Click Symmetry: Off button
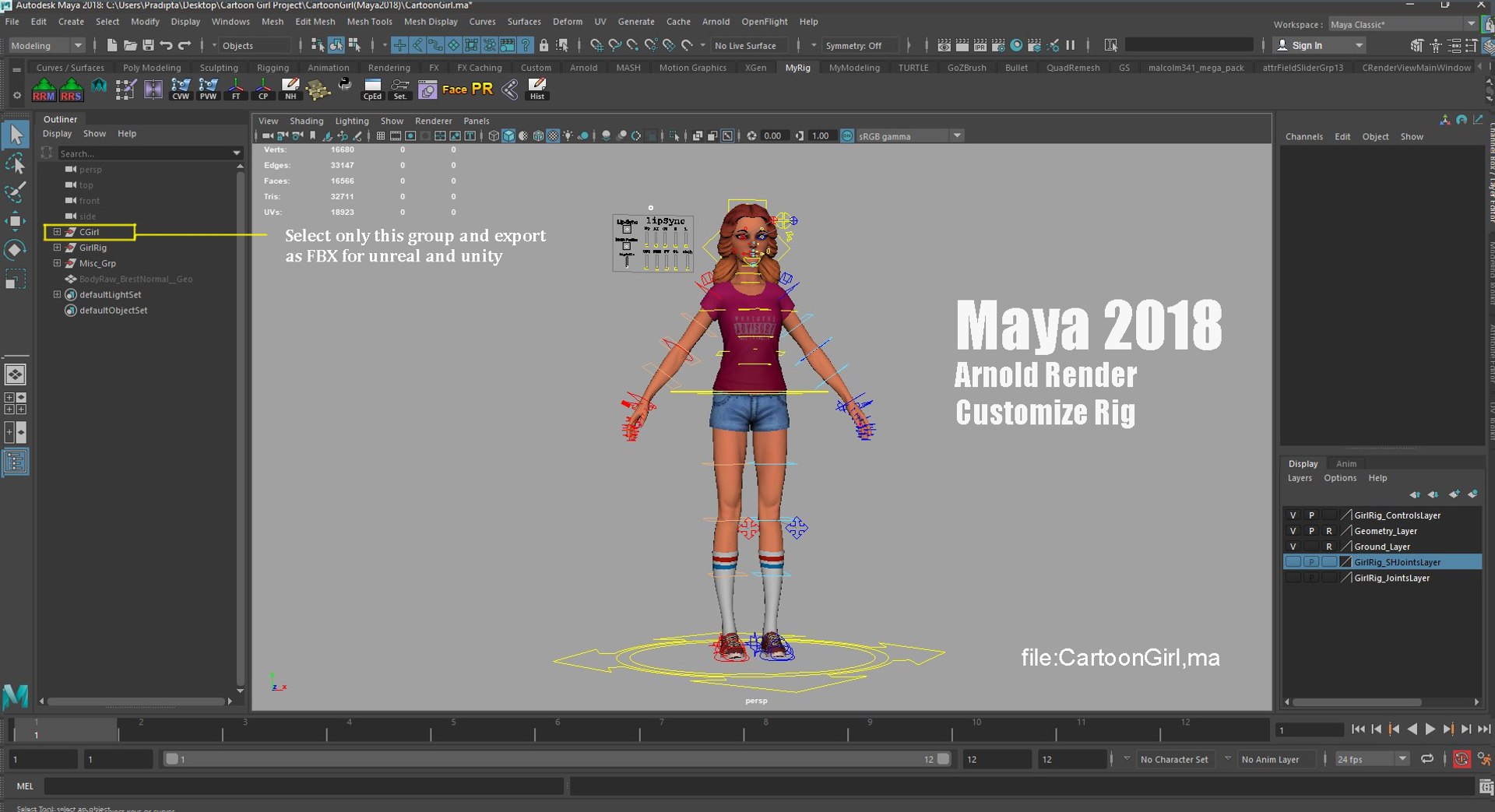1495x812 pixels. (860, 46)
